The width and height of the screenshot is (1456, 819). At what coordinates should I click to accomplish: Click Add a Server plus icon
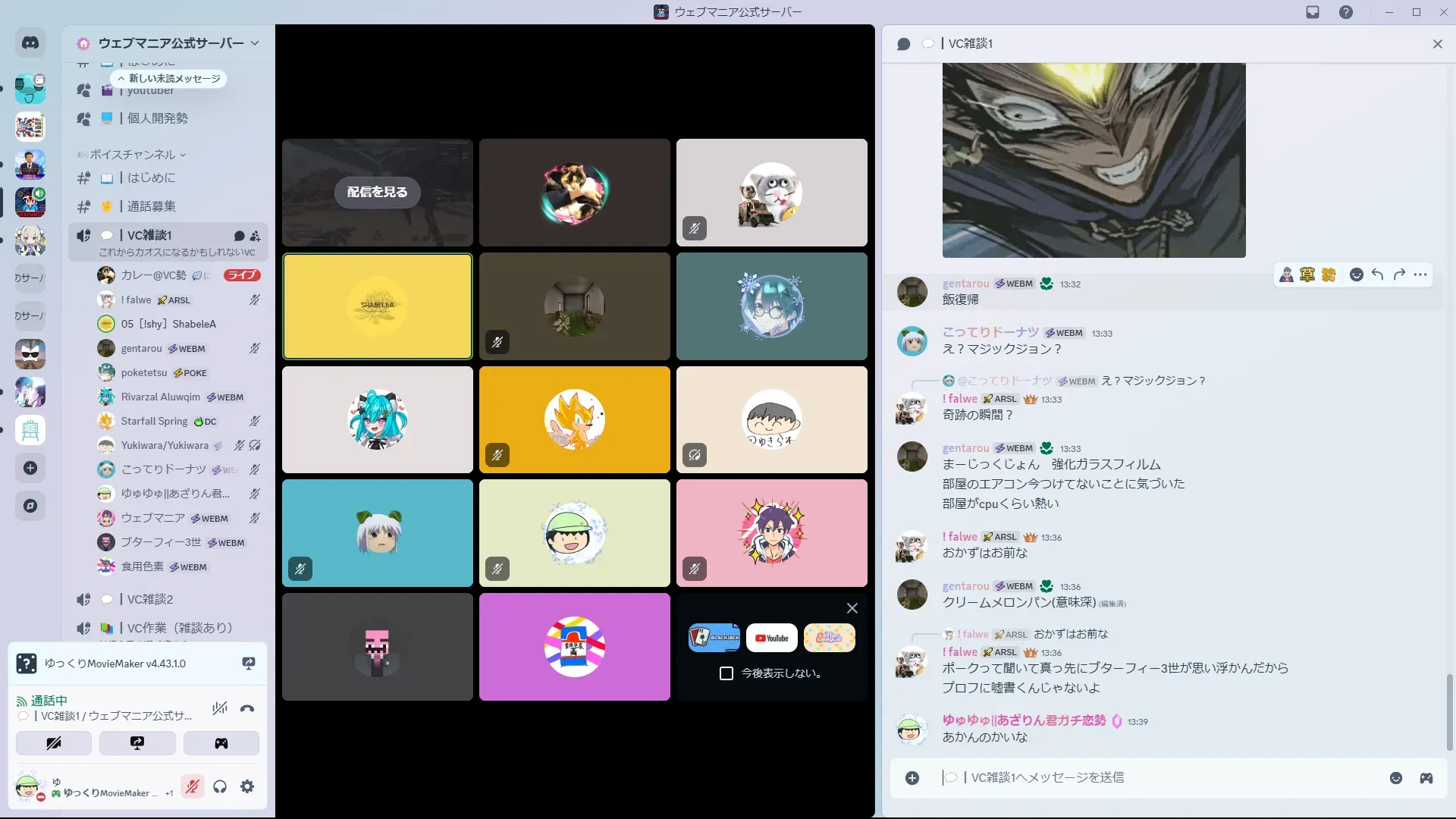click(30, 468)
